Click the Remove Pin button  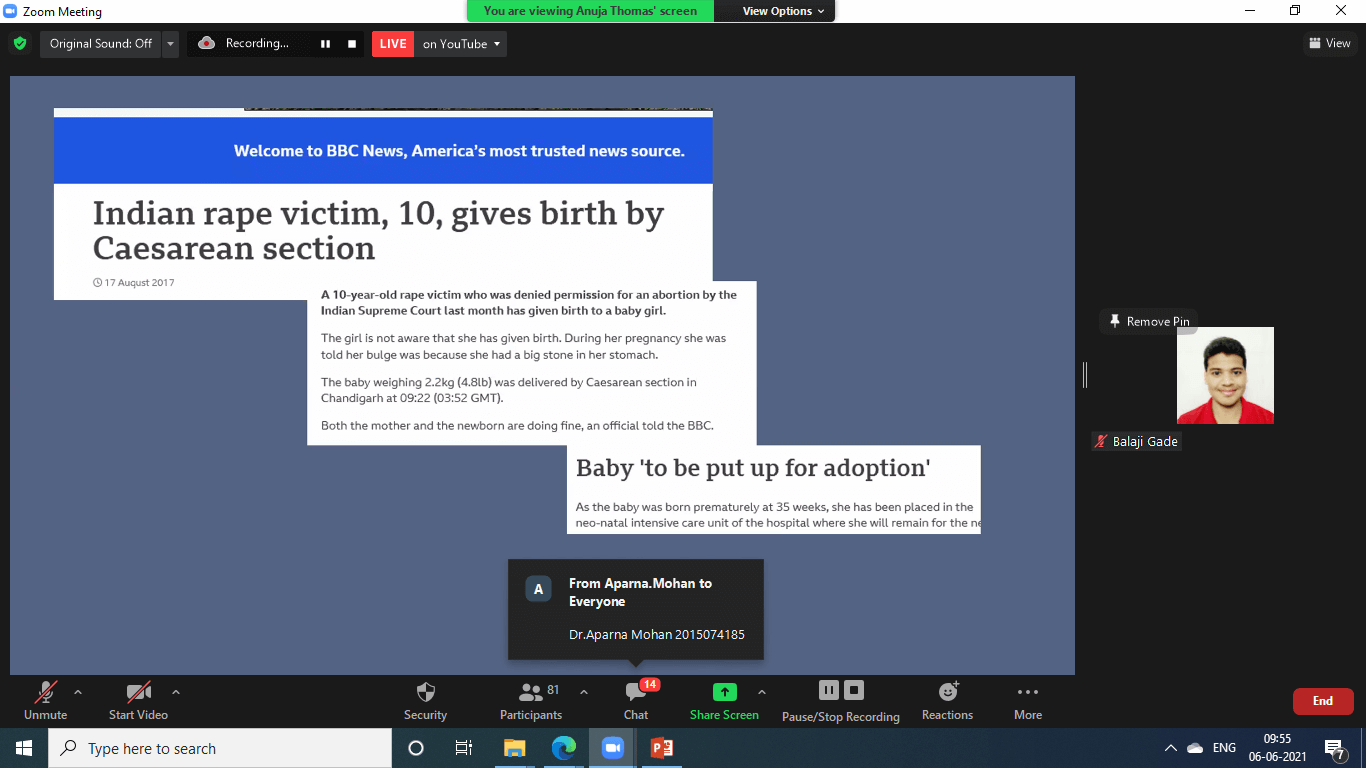1148,321
